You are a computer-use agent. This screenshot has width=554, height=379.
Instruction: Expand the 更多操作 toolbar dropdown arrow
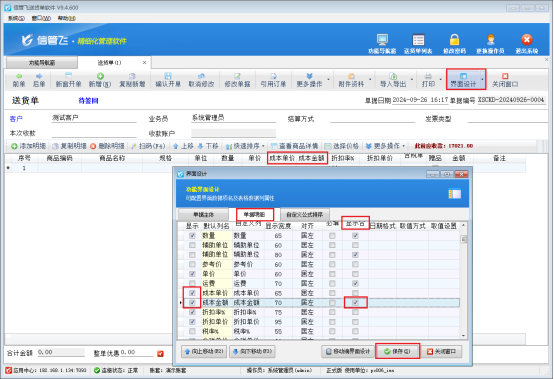[x=328, y=79]
